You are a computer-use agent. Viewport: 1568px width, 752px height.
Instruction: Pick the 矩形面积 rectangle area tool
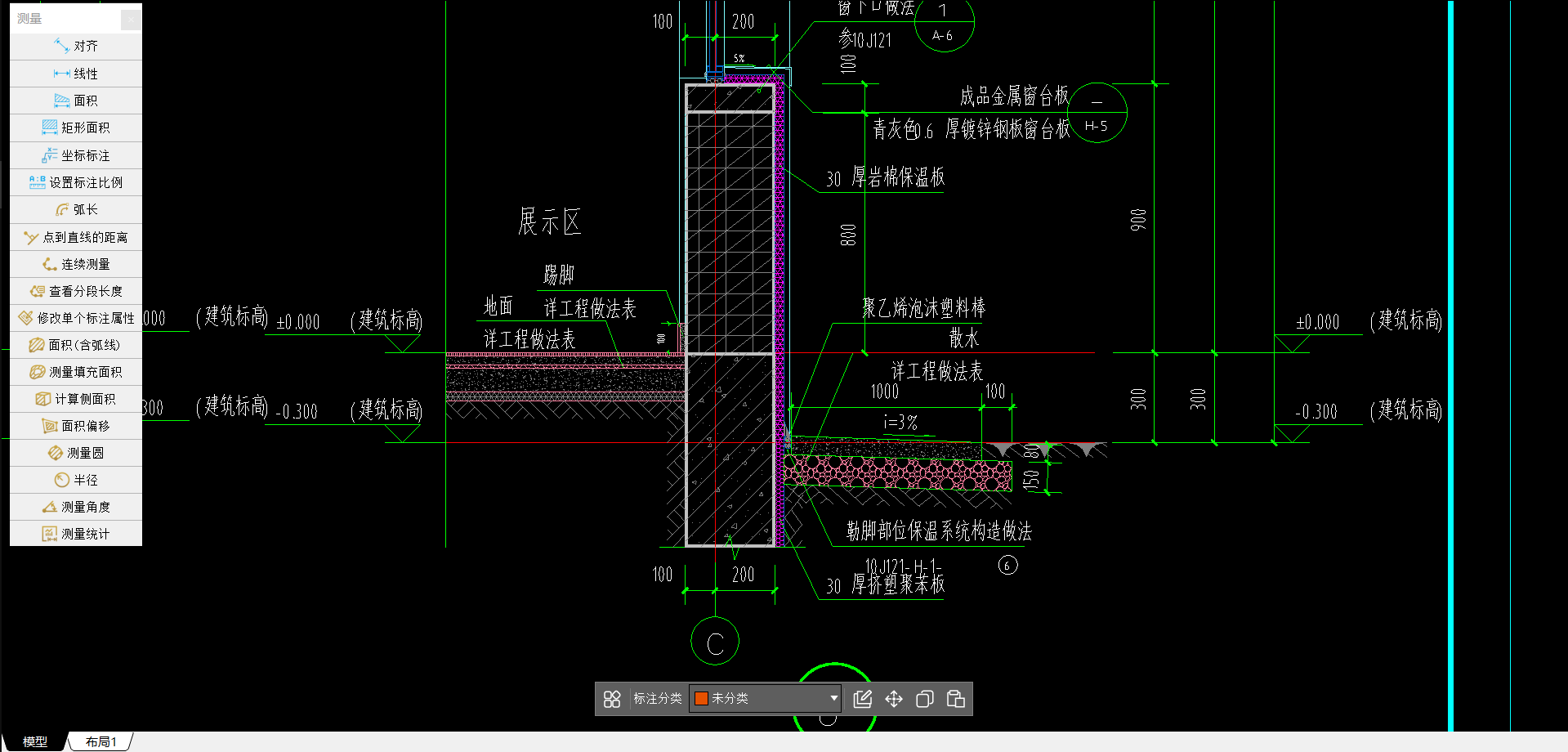coord(76,128)
